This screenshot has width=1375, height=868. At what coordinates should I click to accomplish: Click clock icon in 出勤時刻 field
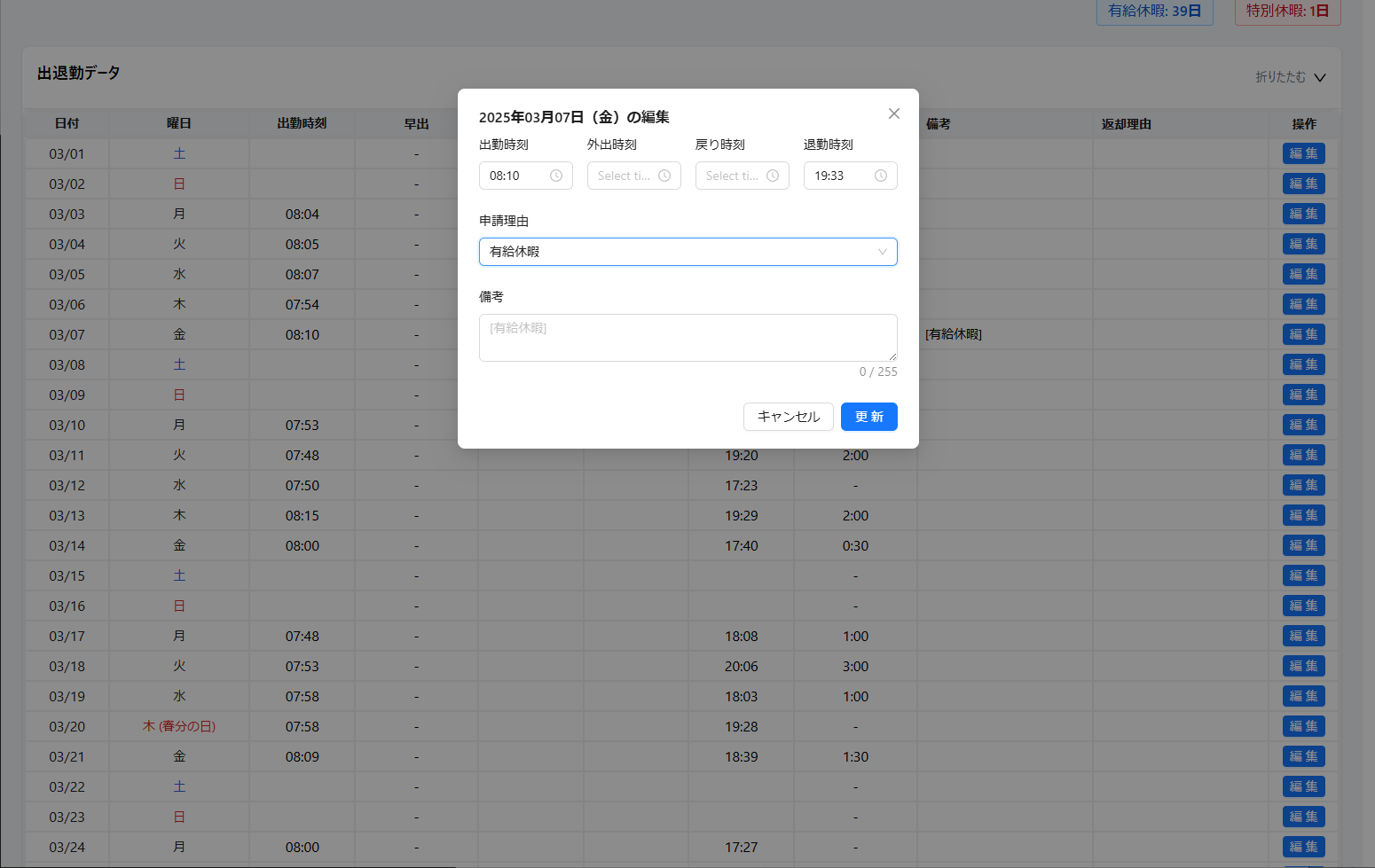556,176
